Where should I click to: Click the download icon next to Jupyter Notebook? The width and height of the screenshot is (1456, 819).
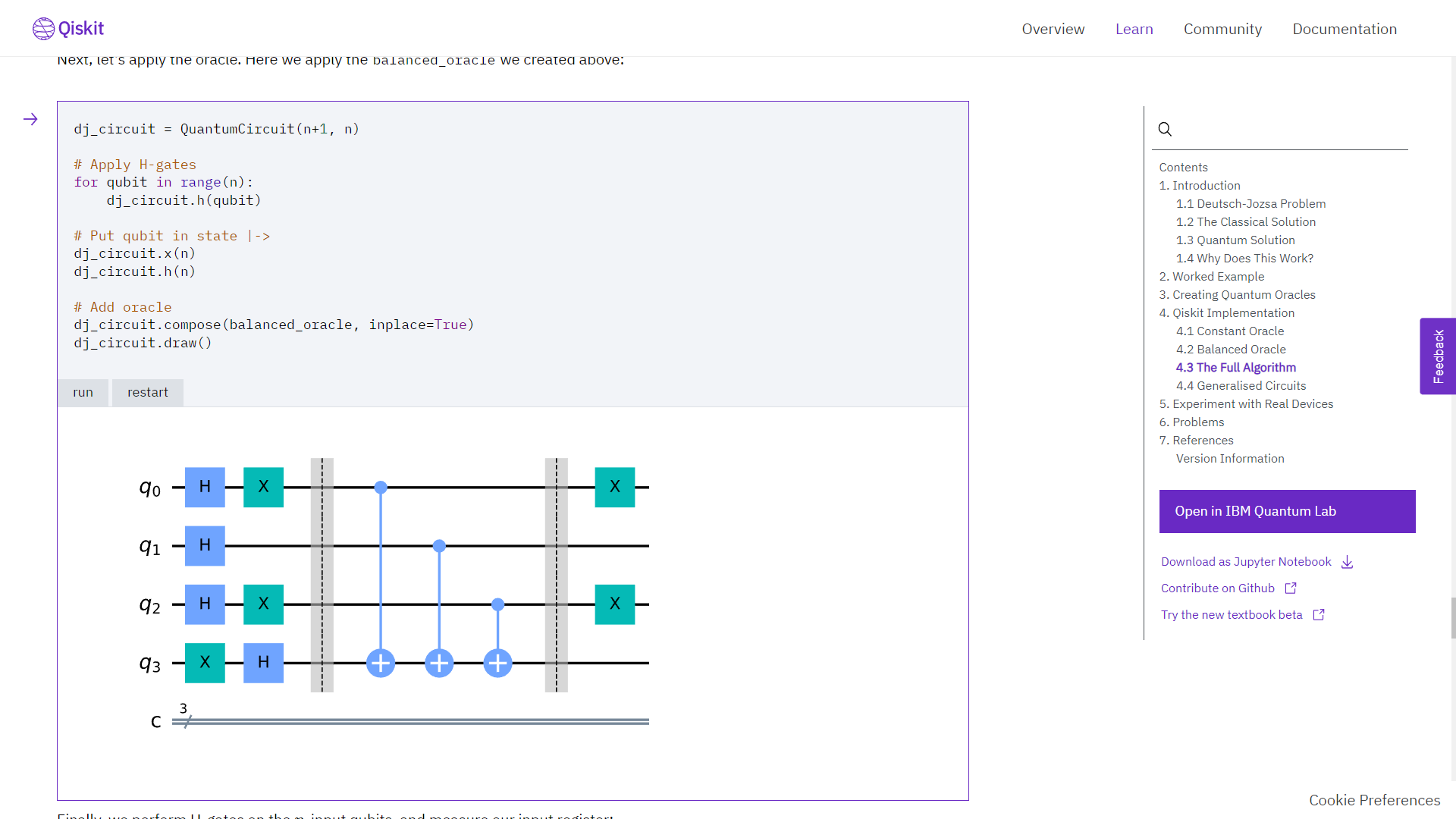tap(1347, 562)
